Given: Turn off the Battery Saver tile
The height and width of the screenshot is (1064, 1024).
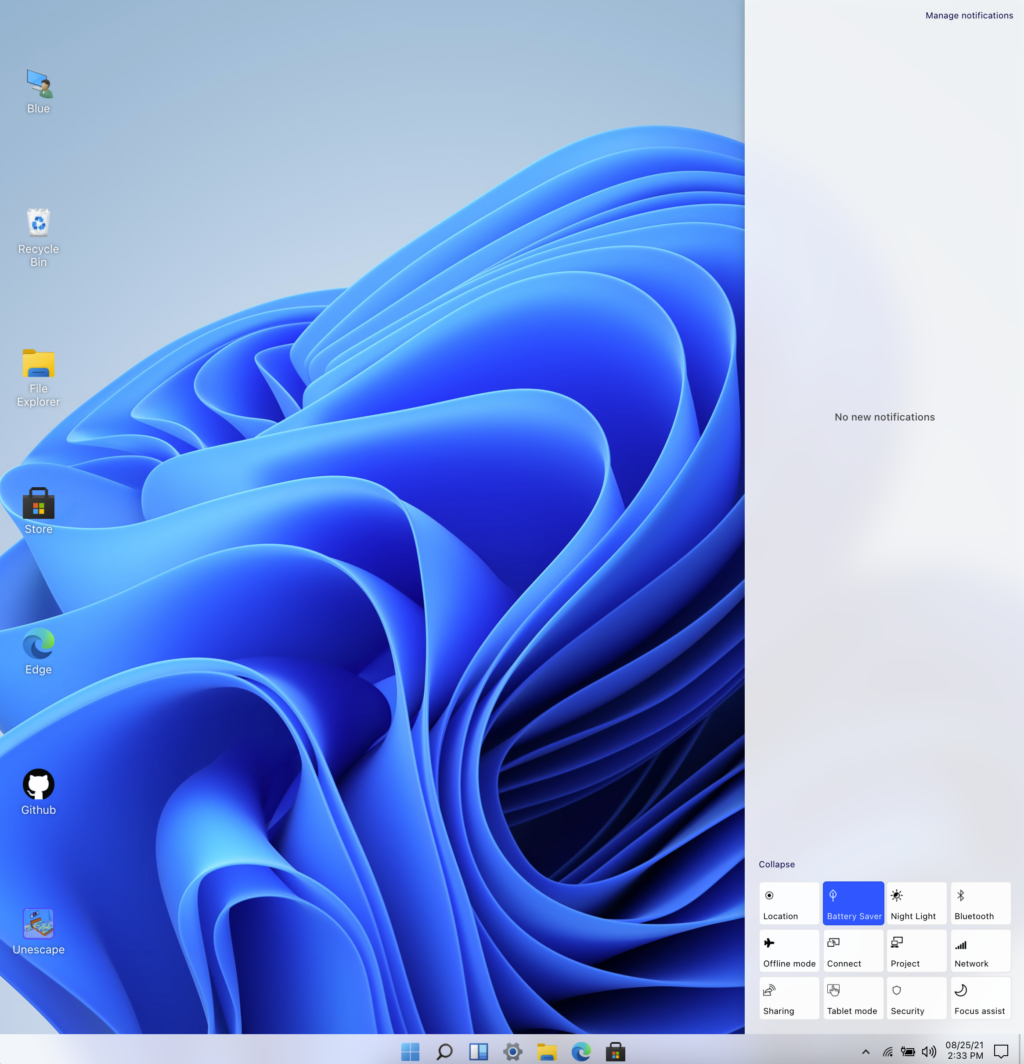Looking at the screenshot, I should [x=853, y=903].
